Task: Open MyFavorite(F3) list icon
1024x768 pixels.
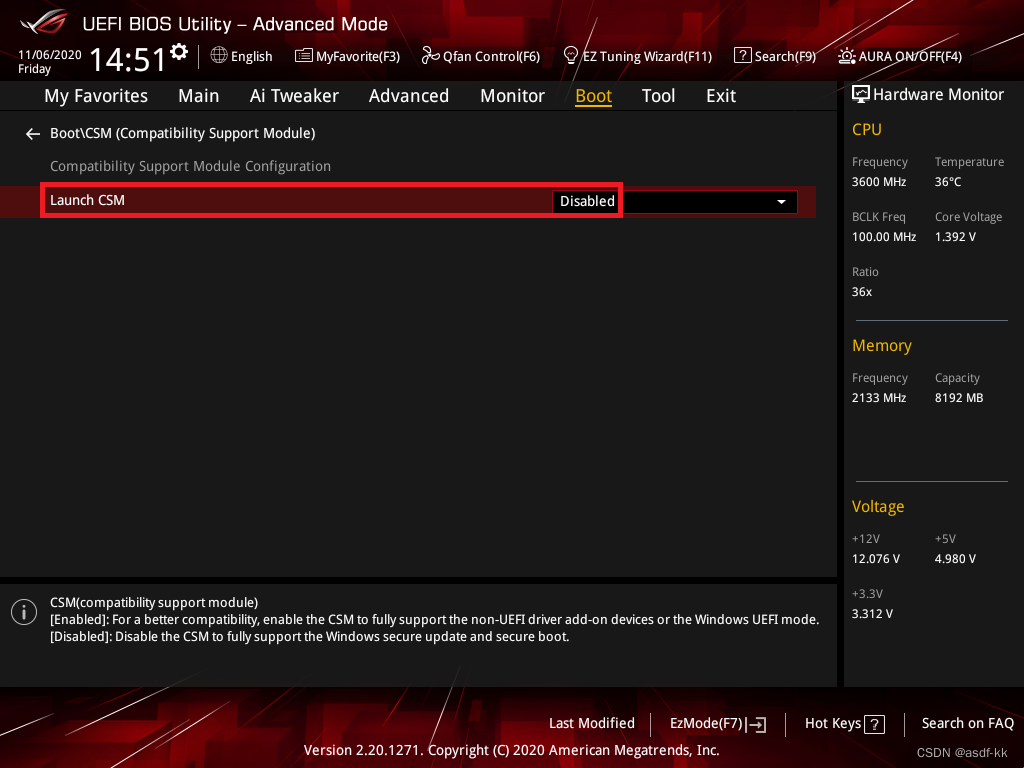Action: [x=304, y=56]
